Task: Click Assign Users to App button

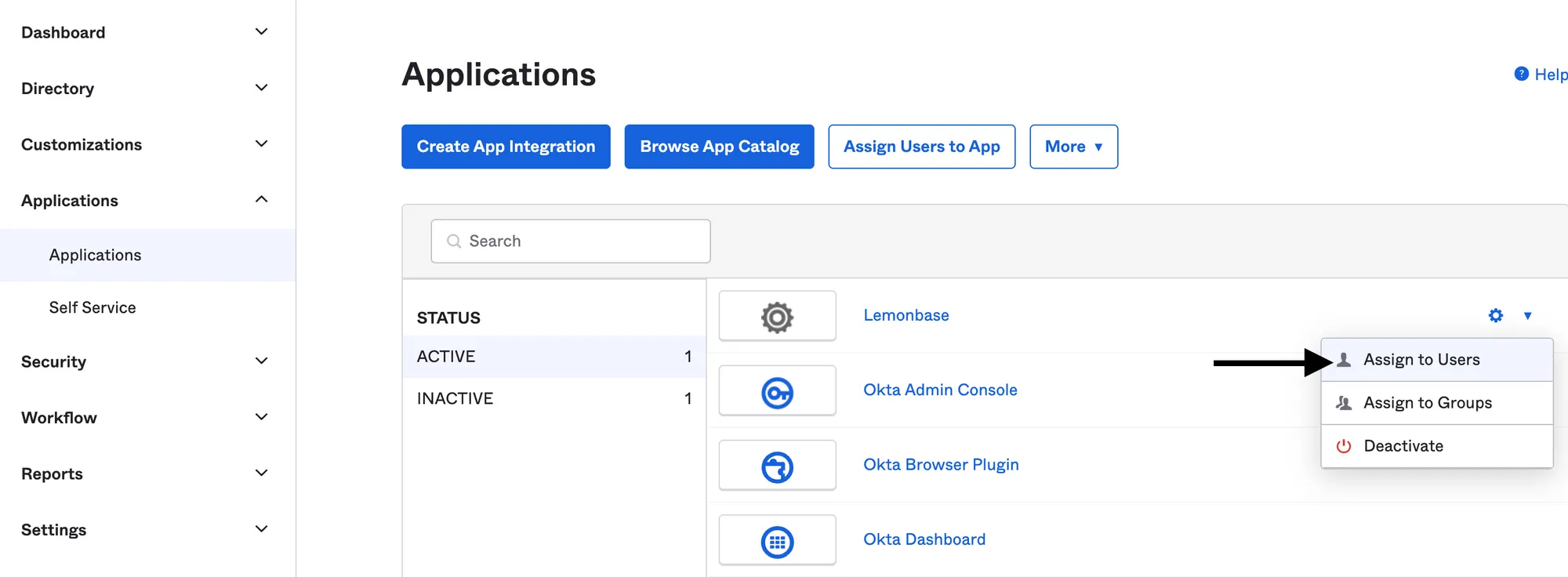Action: tap(921, 147)
